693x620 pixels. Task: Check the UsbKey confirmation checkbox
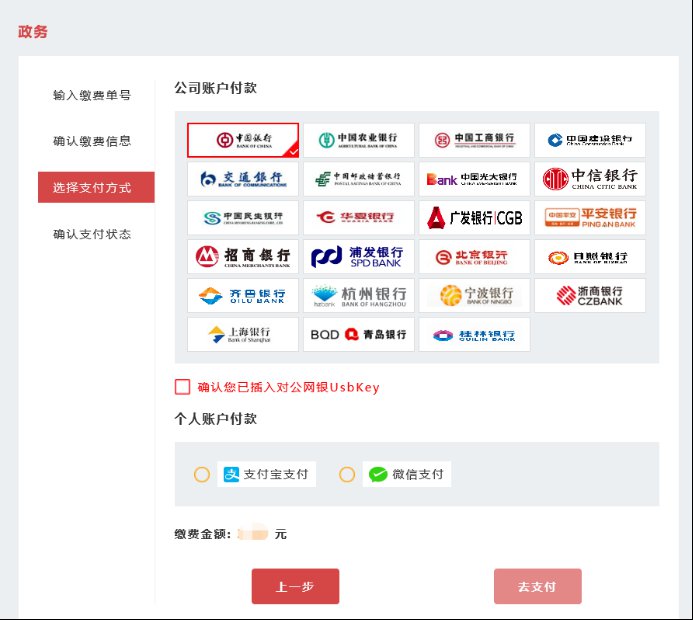(x=182, y=387)
